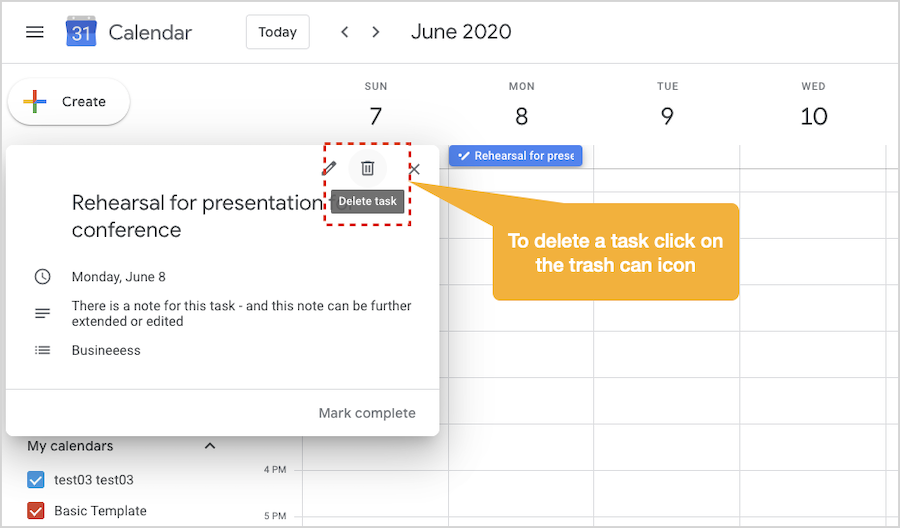This screenshot has height=528, width=900.
Task: Click the pencil edit task icon
Action: pyautogui.click(x=329, y=168)
